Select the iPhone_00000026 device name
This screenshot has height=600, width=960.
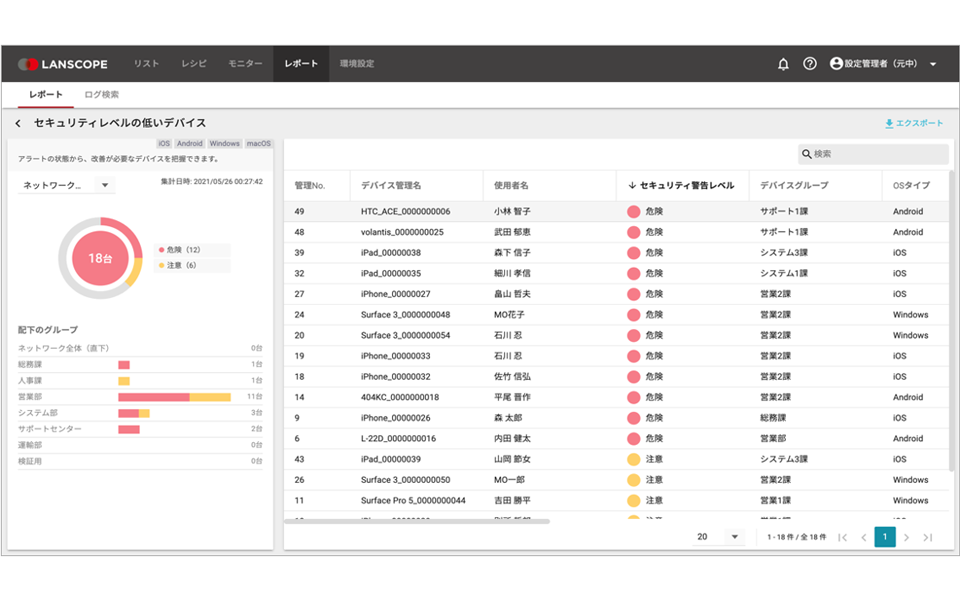tap(396, 418)
